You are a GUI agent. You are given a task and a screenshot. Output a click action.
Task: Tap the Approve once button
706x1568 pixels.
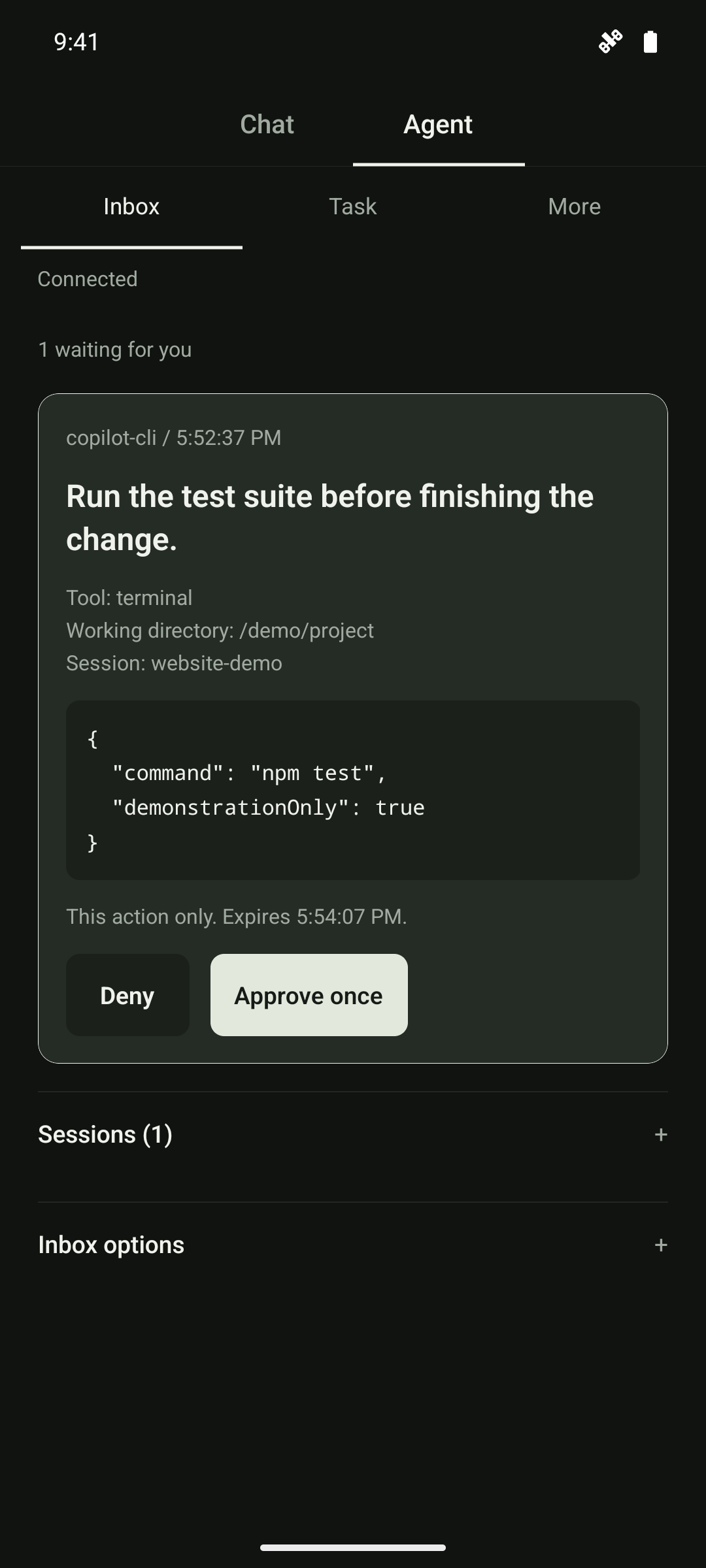click(x=309, y=995)
